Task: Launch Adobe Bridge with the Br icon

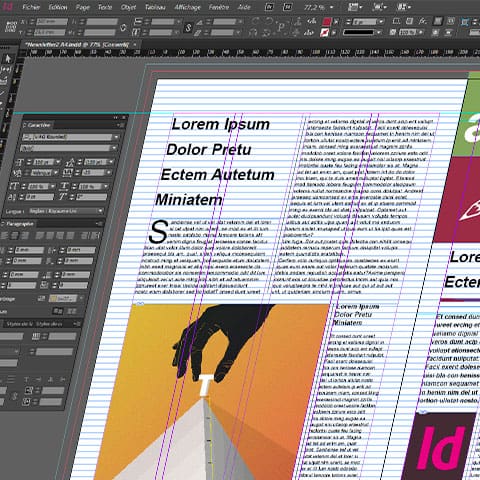Action: (270, 7)
